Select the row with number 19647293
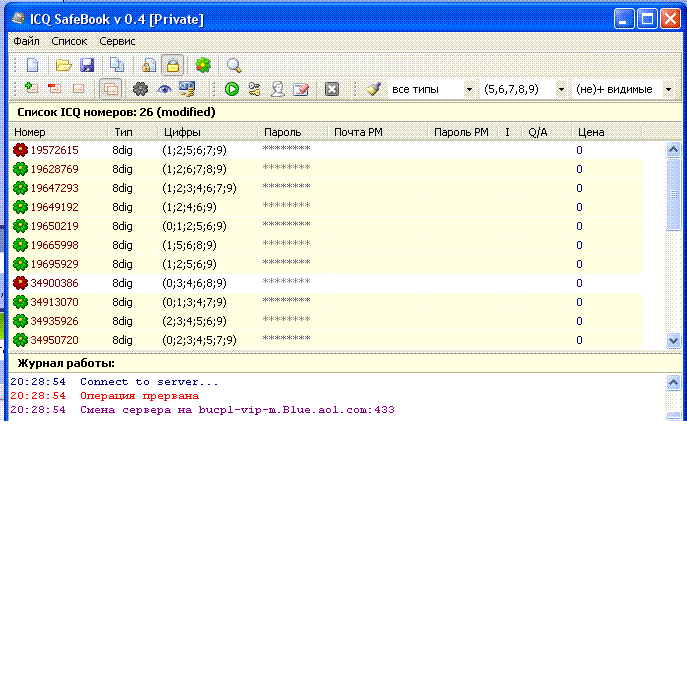 coord(326,188)
